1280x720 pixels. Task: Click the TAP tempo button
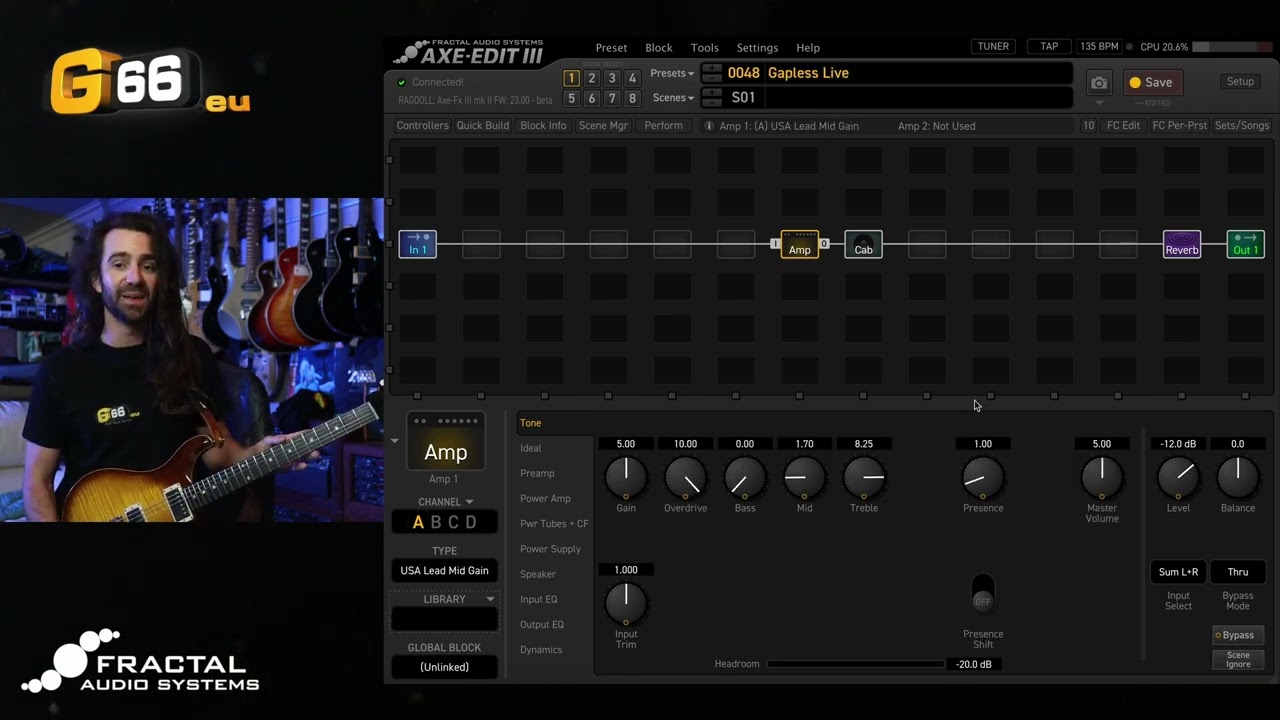(1049, 47)
